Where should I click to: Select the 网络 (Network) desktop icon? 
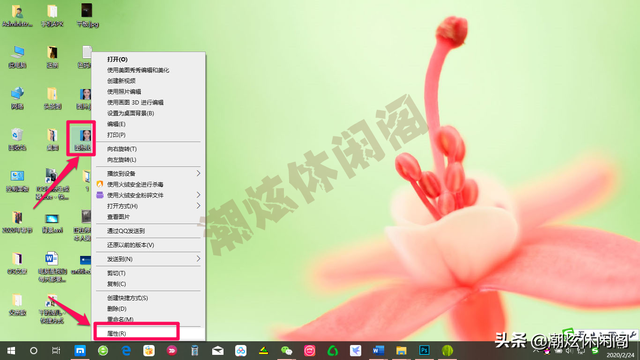coord(17,98)
